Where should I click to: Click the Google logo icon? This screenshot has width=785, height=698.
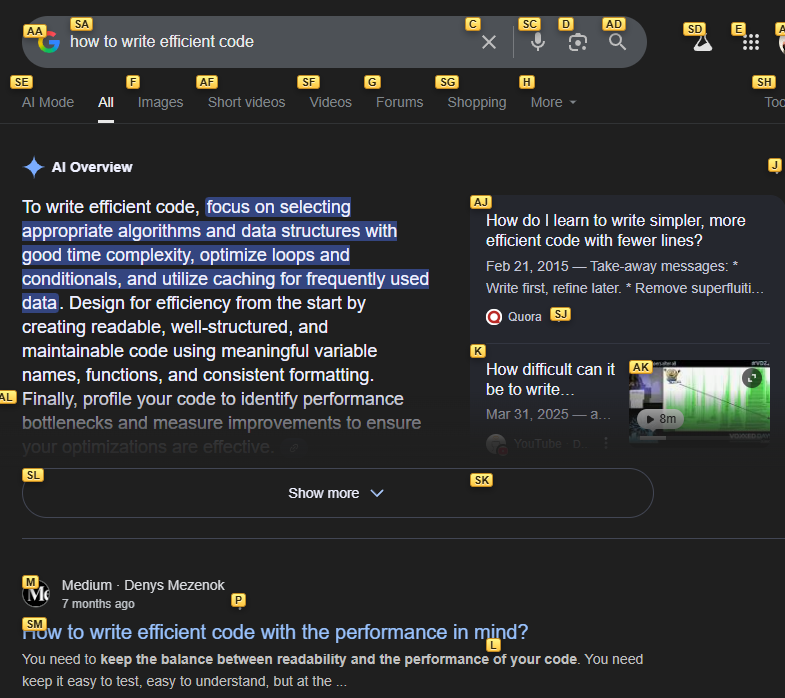pos(49,42)
